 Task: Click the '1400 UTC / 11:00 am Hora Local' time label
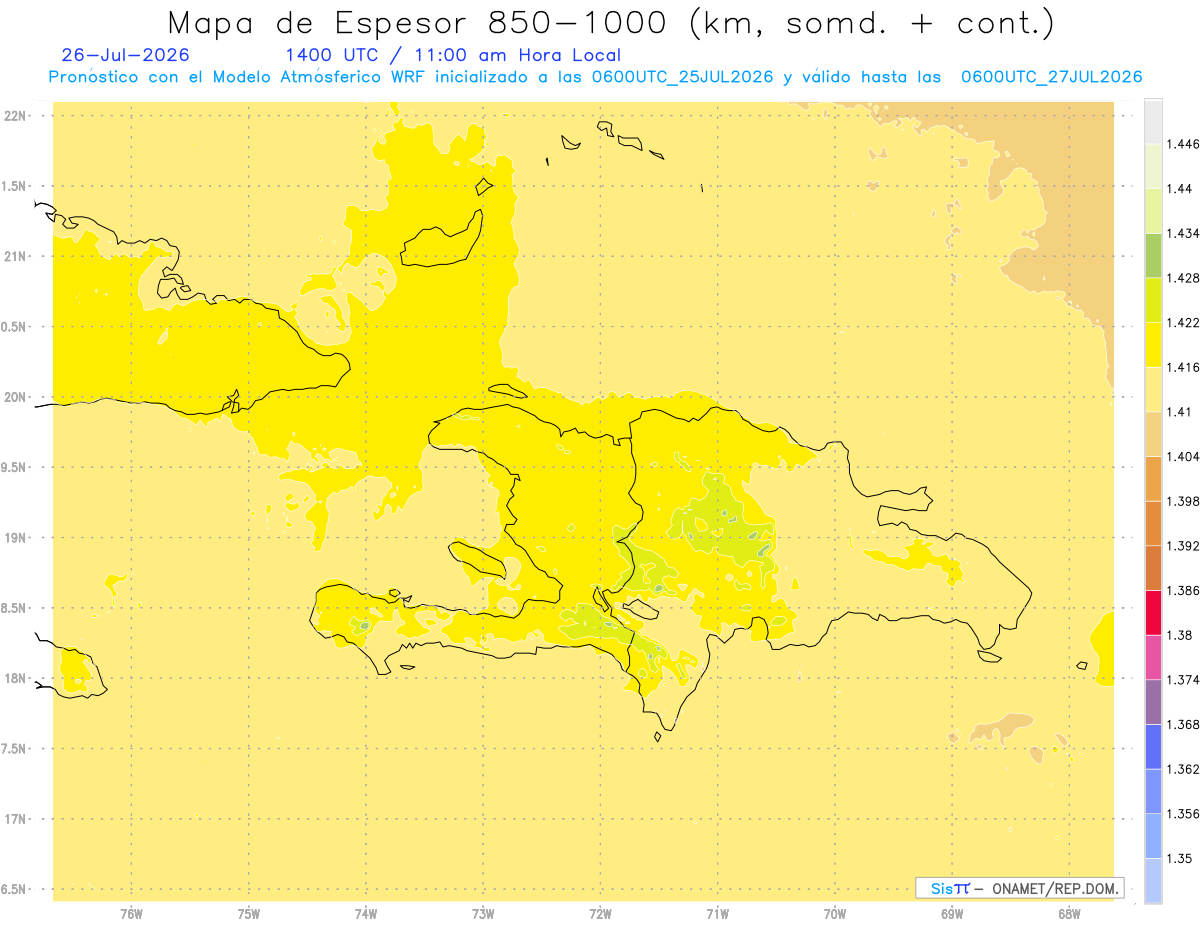pyautogui.click(x=453, y=55)
